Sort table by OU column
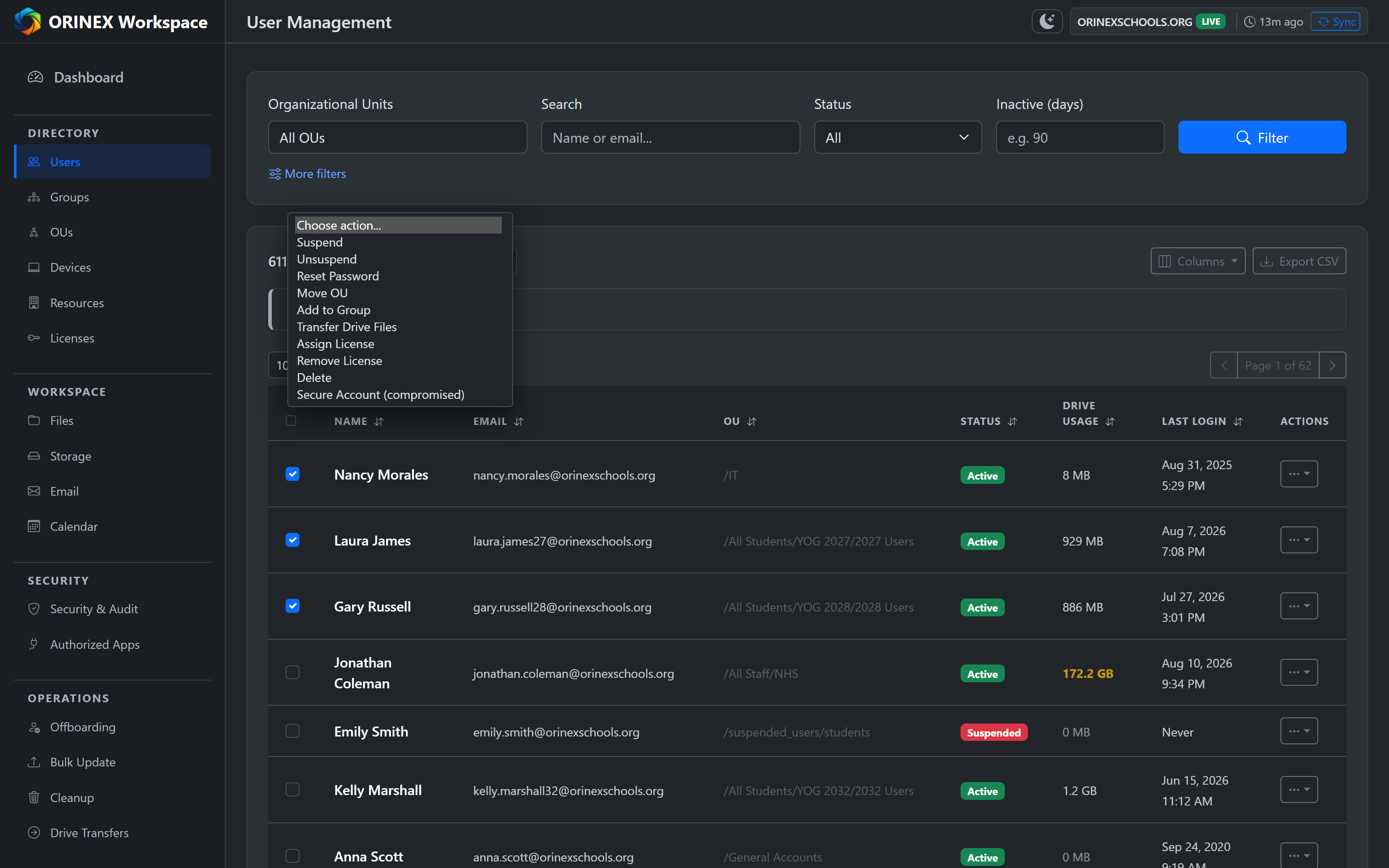 (740, 421)
